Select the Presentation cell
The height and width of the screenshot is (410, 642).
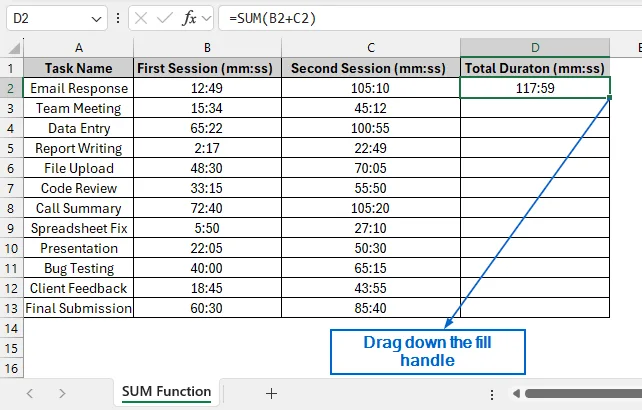[x=79, y=248]
